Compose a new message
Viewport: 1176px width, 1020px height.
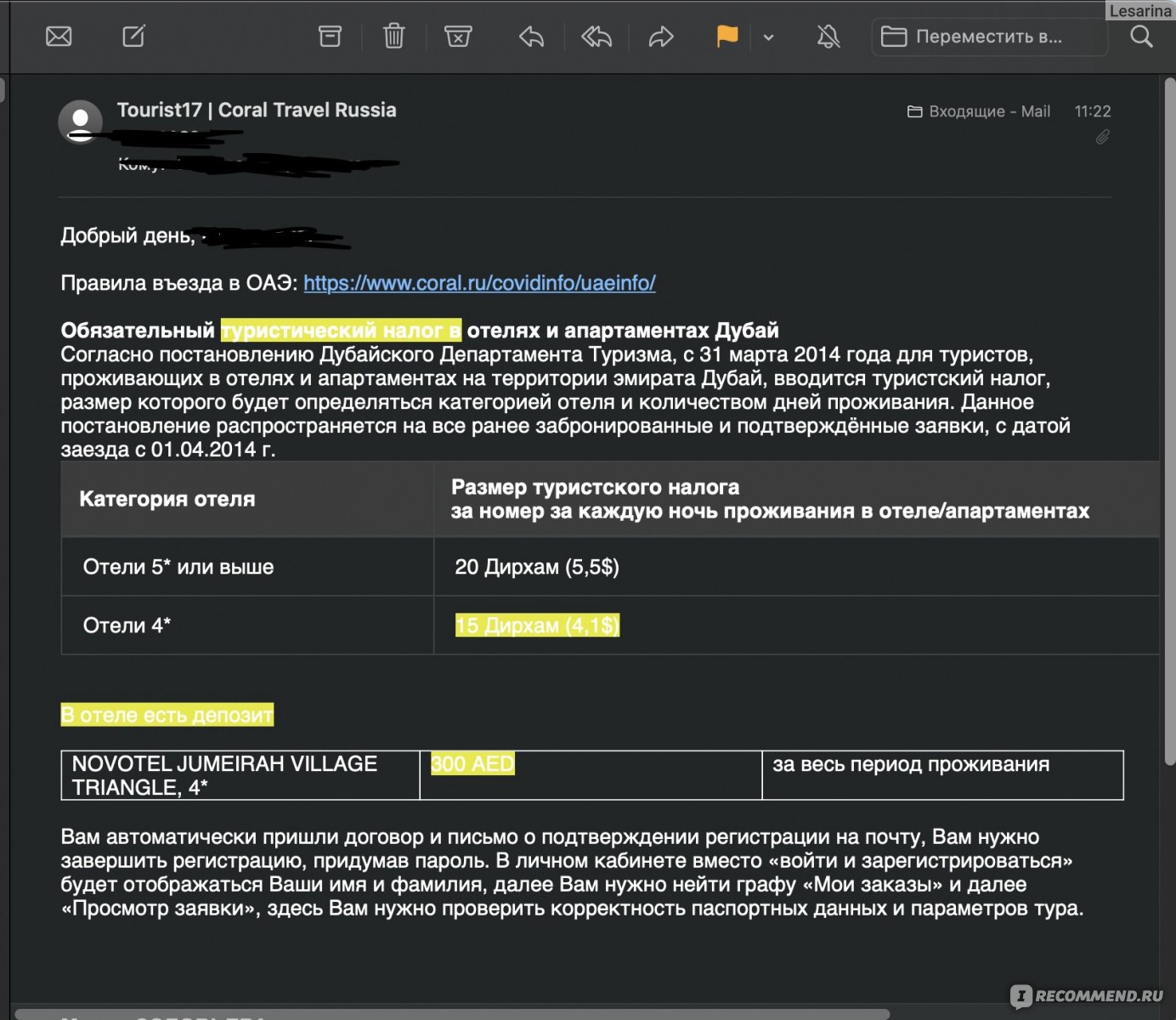133,37
